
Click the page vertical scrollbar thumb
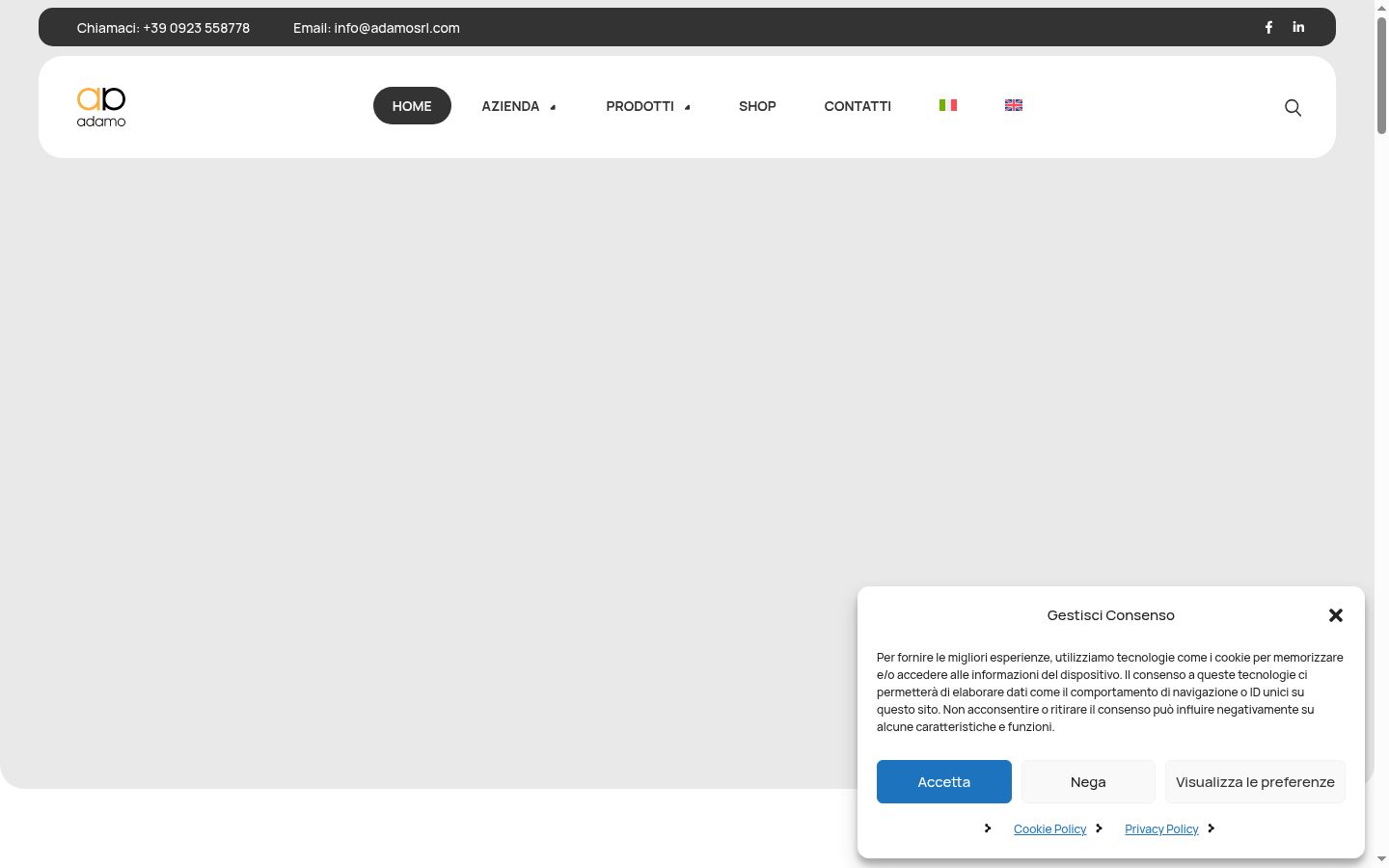coord(1381,74)
